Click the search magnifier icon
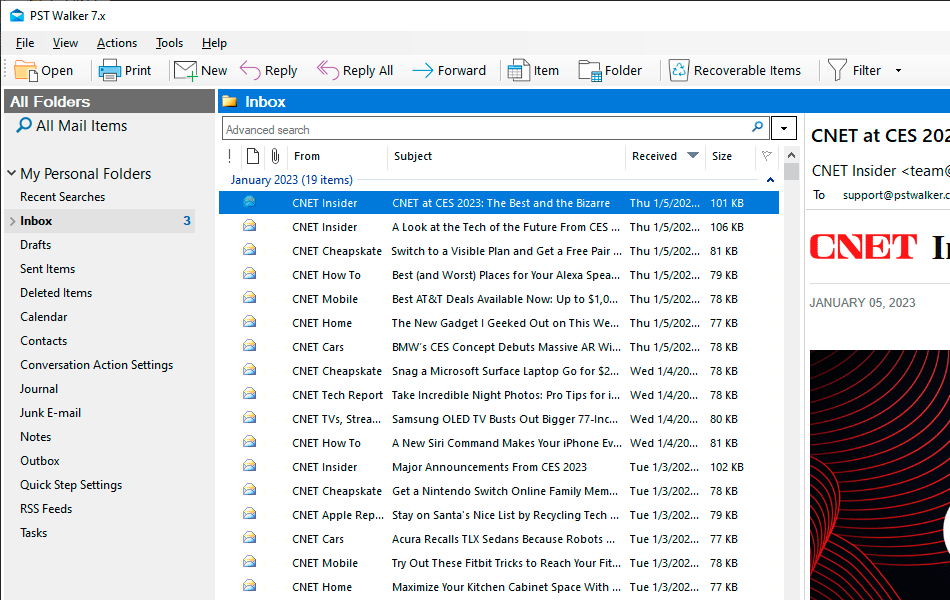The width and height of the screenshot is (950, 600). pyautogui.click(x=757, y=127)
